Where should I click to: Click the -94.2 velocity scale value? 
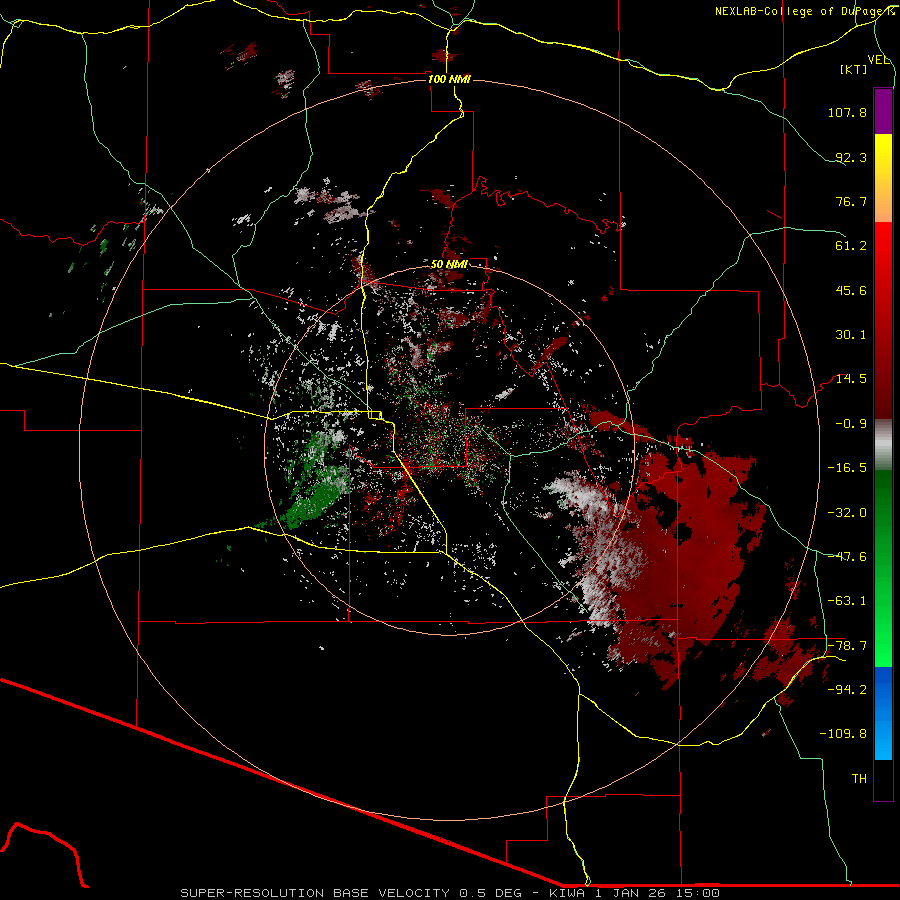pyautogui.click(x=847, y=690)
